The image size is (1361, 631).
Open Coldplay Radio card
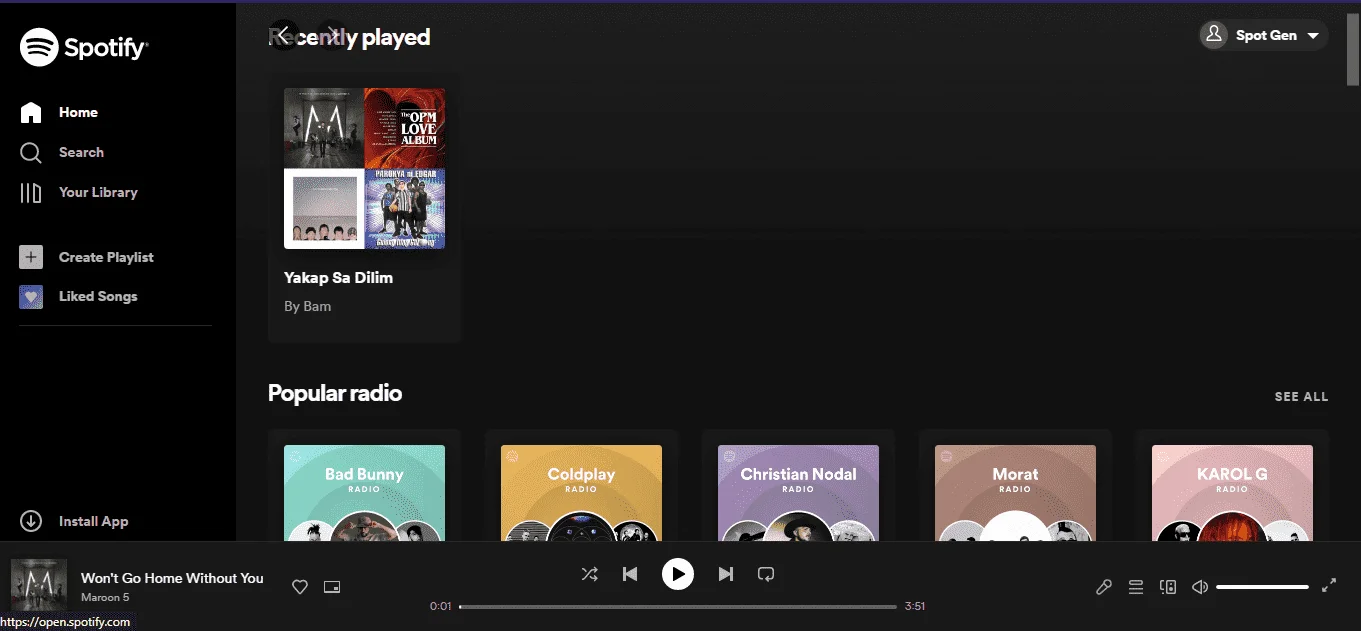coord(581,486)
